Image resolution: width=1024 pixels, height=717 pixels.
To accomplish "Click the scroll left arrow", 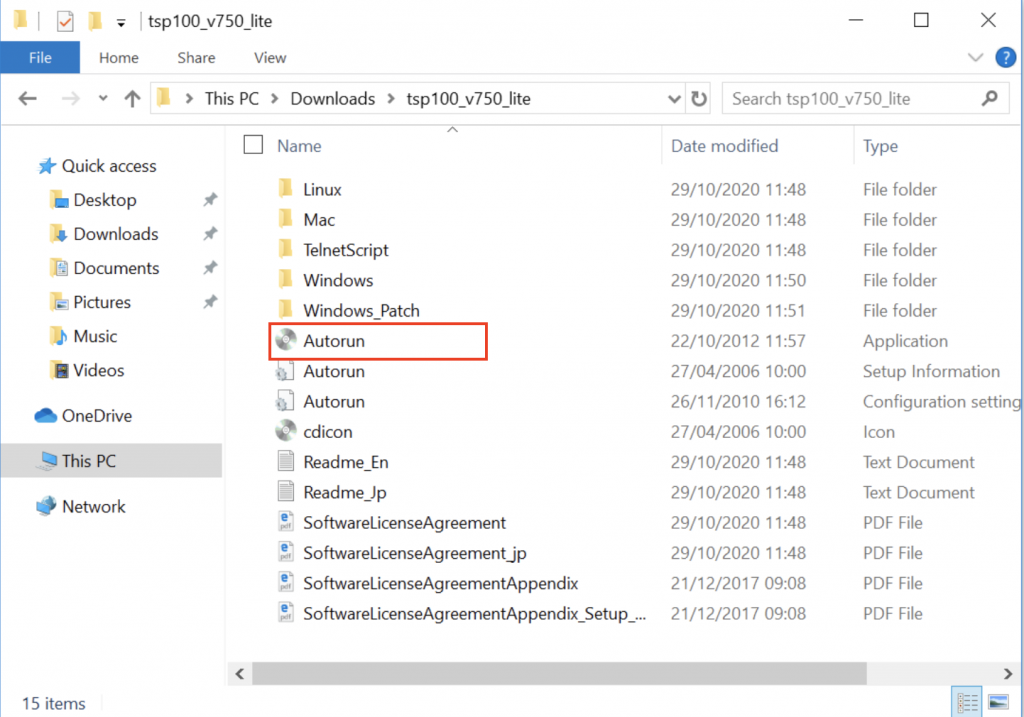I will (x=240, y=673).
